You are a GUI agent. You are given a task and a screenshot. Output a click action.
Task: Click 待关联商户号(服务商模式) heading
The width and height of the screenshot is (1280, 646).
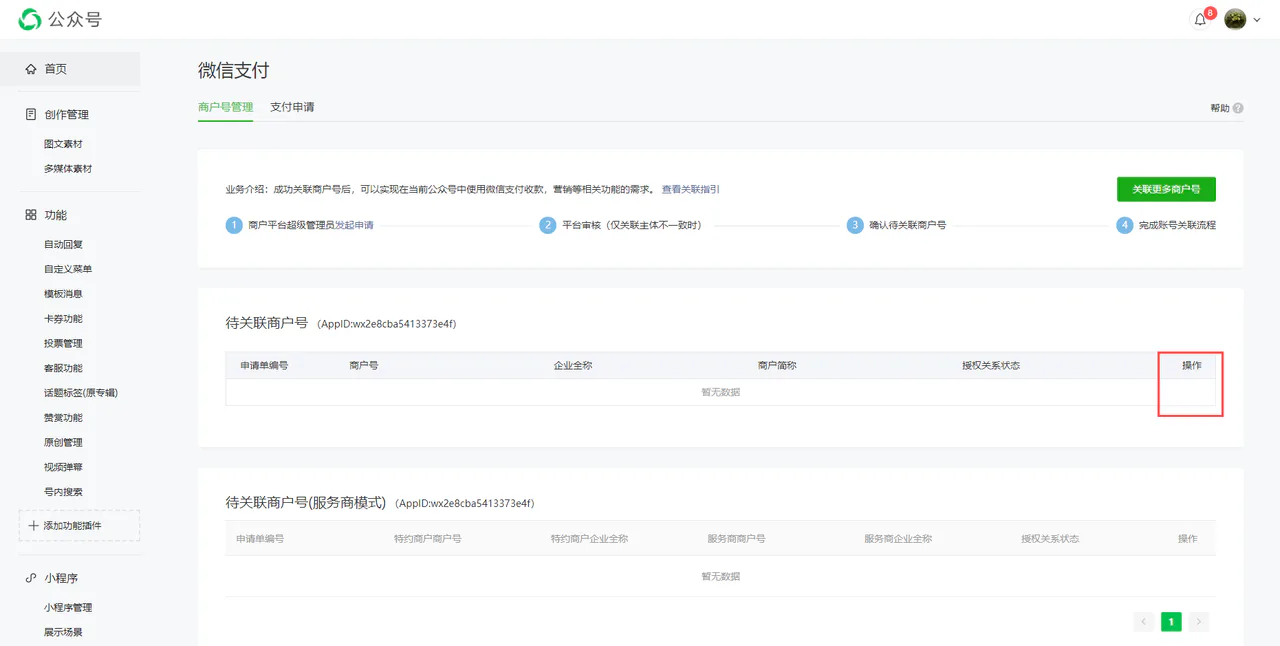(x=306, y=502)
